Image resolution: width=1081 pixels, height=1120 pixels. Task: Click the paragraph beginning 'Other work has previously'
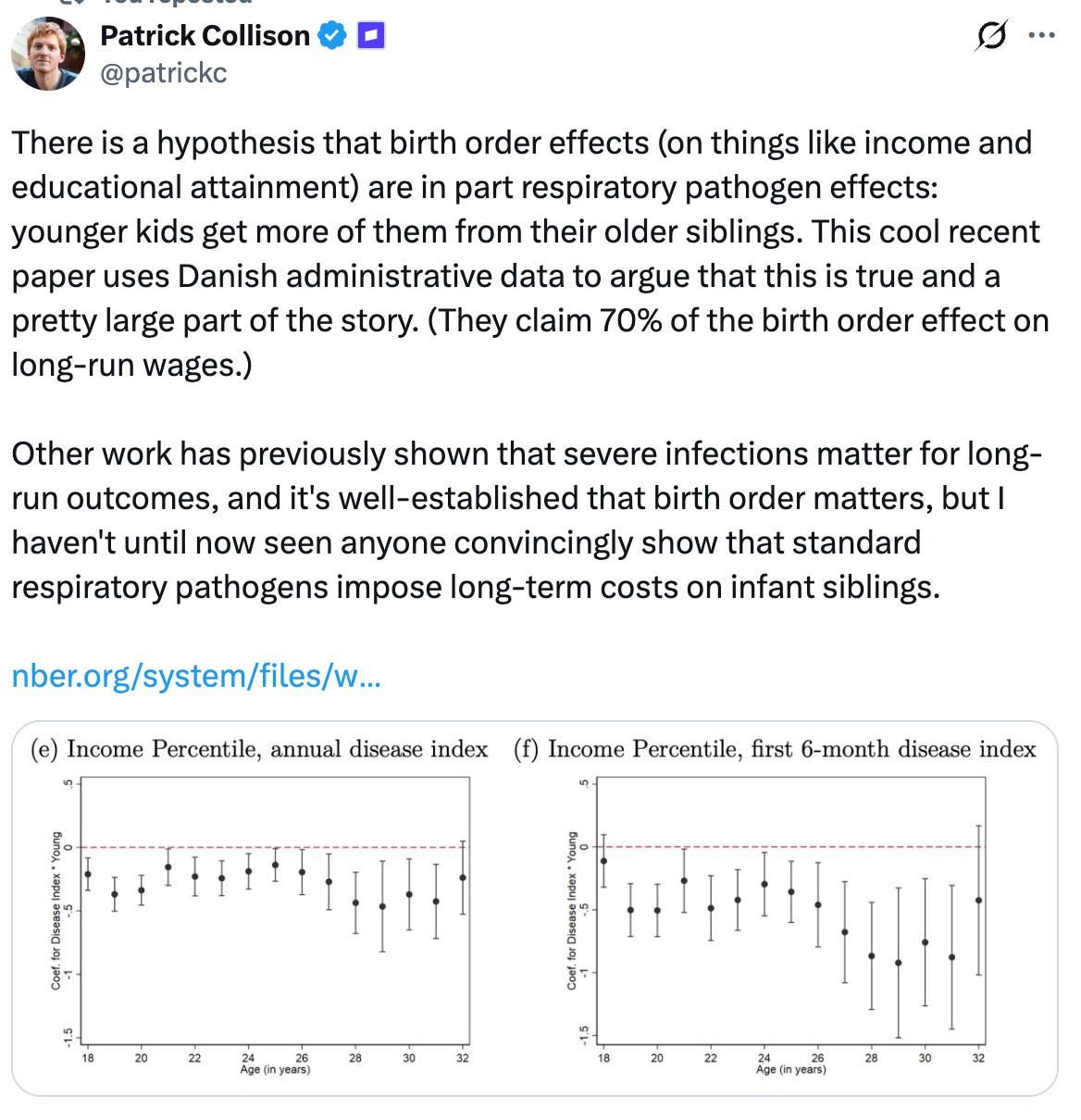pyautogui.click(x=527, y=520)
